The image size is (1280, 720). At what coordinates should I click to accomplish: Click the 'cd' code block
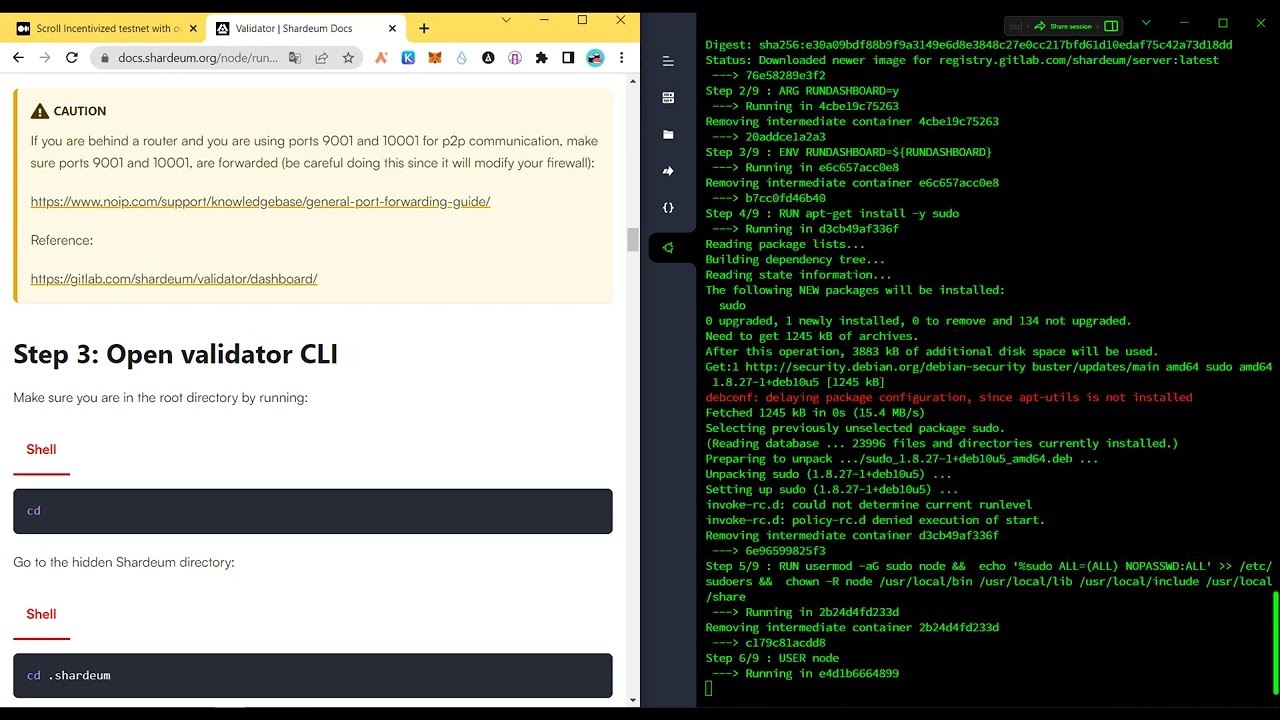click(x=313, y=511)
